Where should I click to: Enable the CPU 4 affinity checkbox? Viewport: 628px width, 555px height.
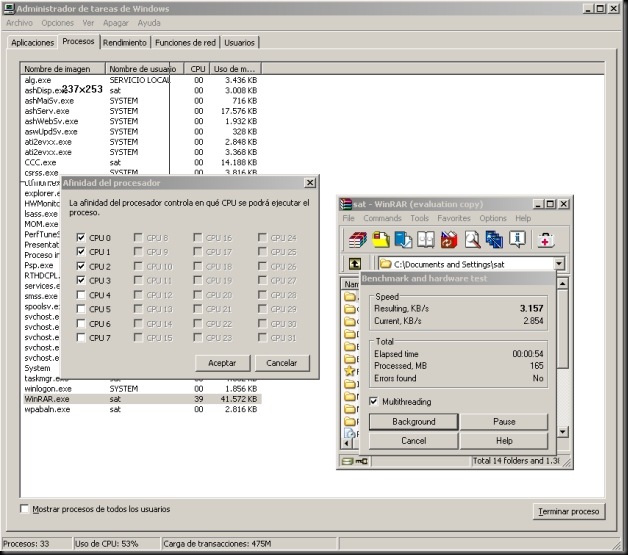point(81,295)
